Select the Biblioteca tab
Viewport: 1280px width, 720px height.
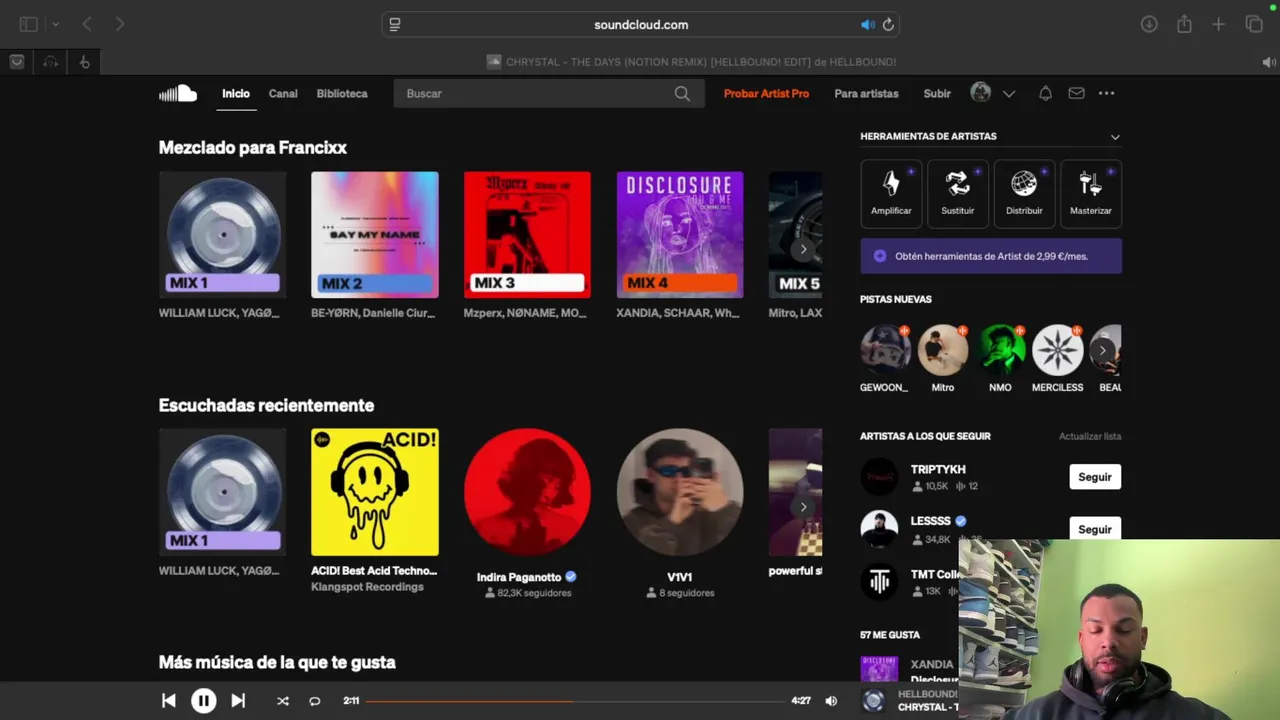click(x=342, y=93)
